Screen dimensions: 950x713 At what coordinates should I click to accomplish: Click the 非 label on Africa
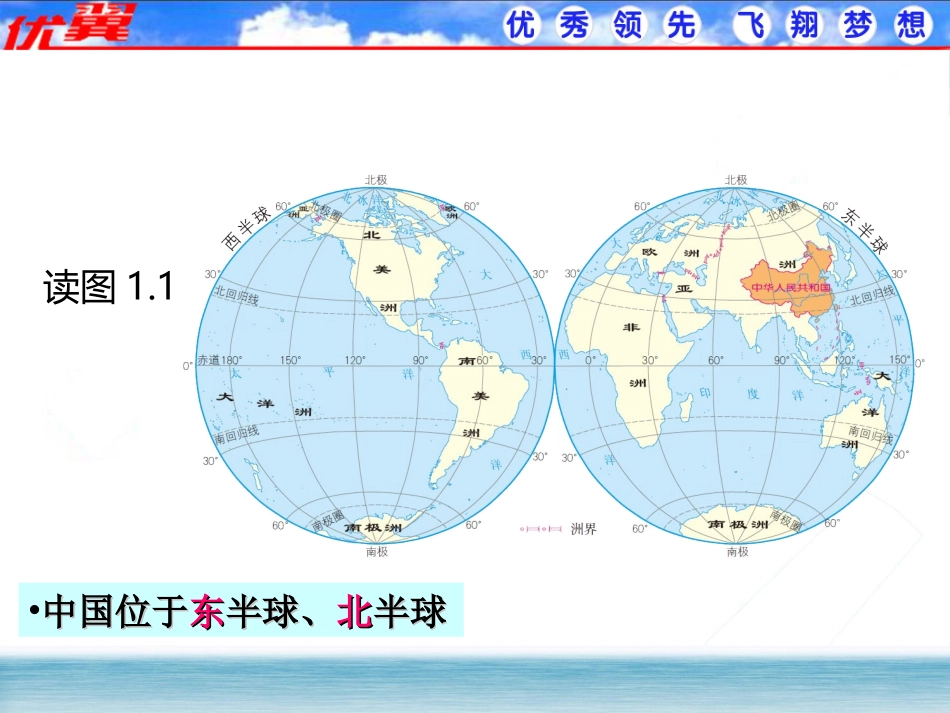(631, 327)
